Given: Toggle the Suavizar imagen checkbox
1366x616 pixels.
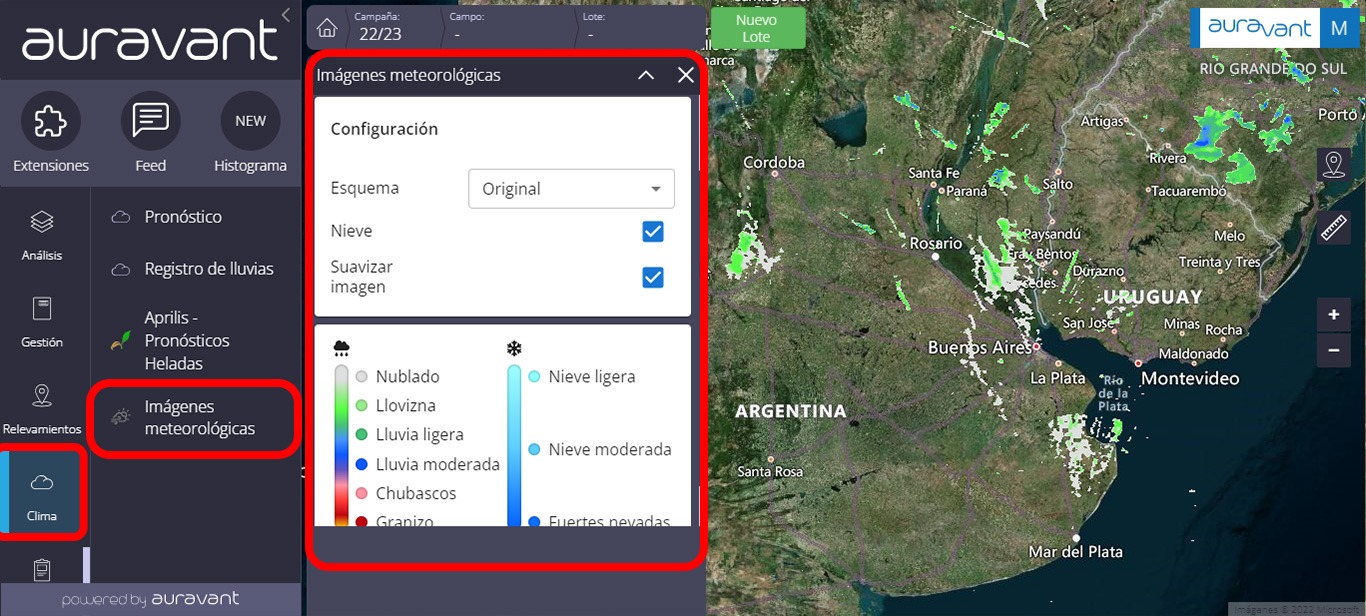Looking at the screenshot, I should coord(652,277).
